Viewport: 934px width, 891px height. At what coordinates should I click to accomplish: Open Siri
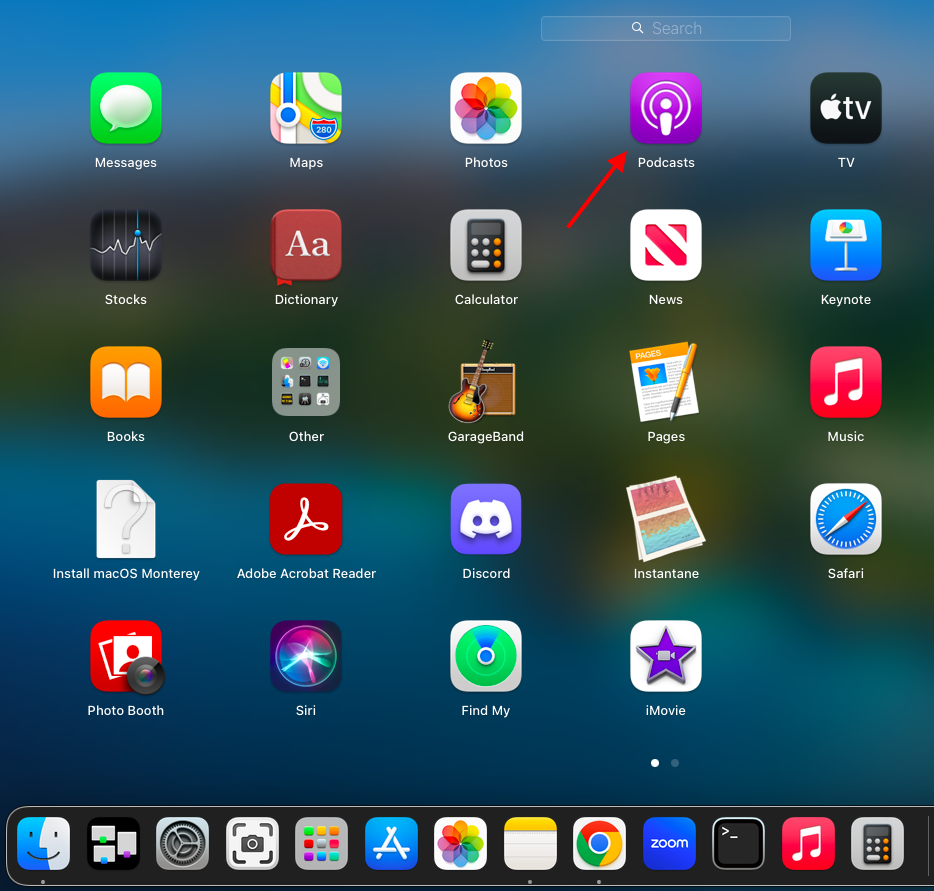(306, 656)
